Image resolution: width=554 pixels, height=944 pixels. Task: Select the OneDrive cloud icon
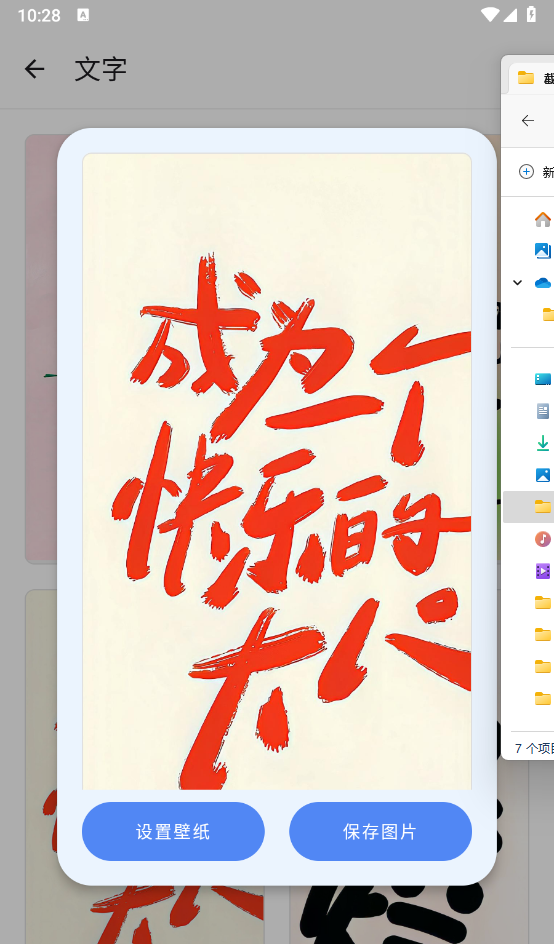pyautogui.click(x=543, y=282)
